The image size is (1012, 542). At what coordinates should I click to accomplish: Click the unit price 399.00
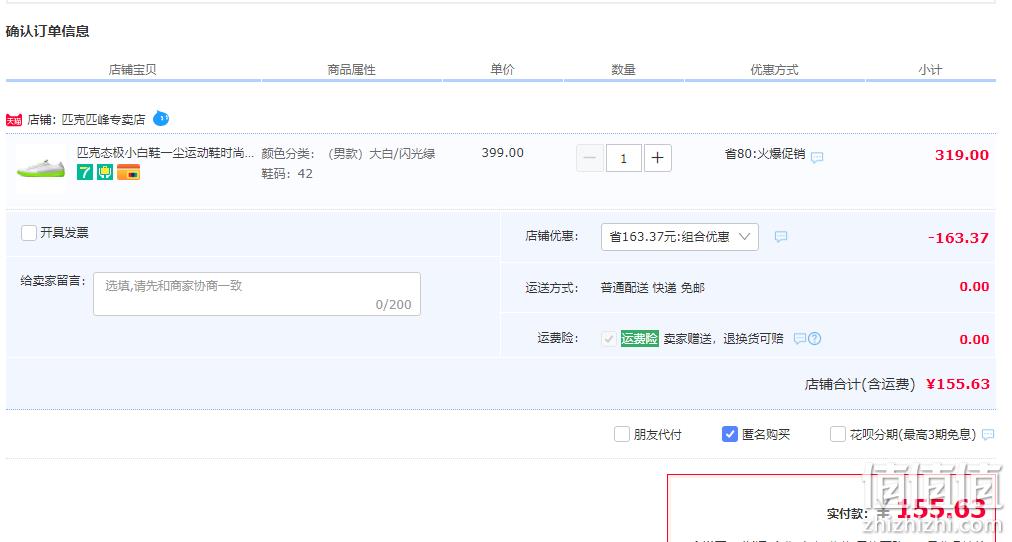(x=502, y=153)
